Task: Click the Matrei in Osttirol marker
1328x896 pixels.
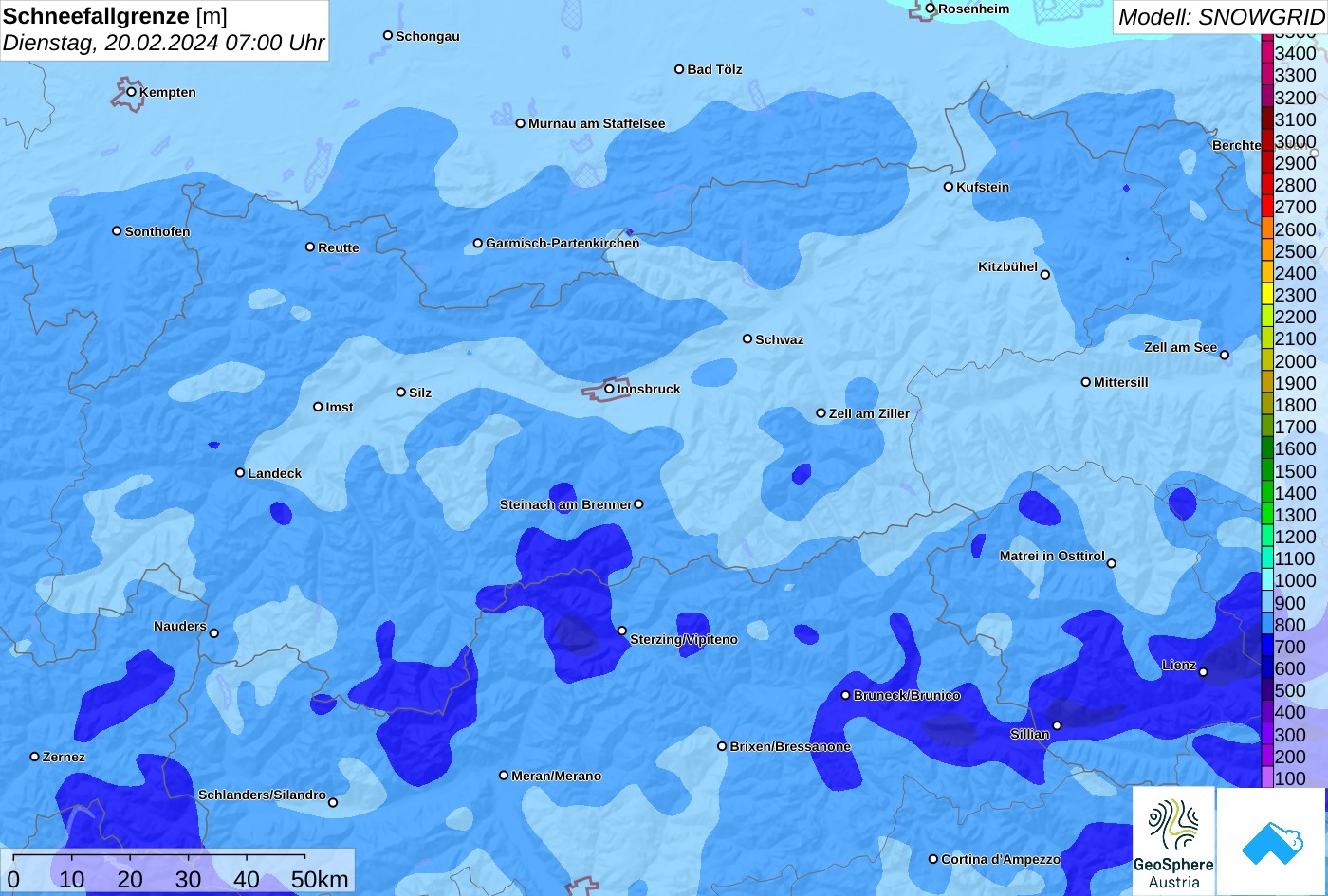Action: click(x=1111, y=563)
